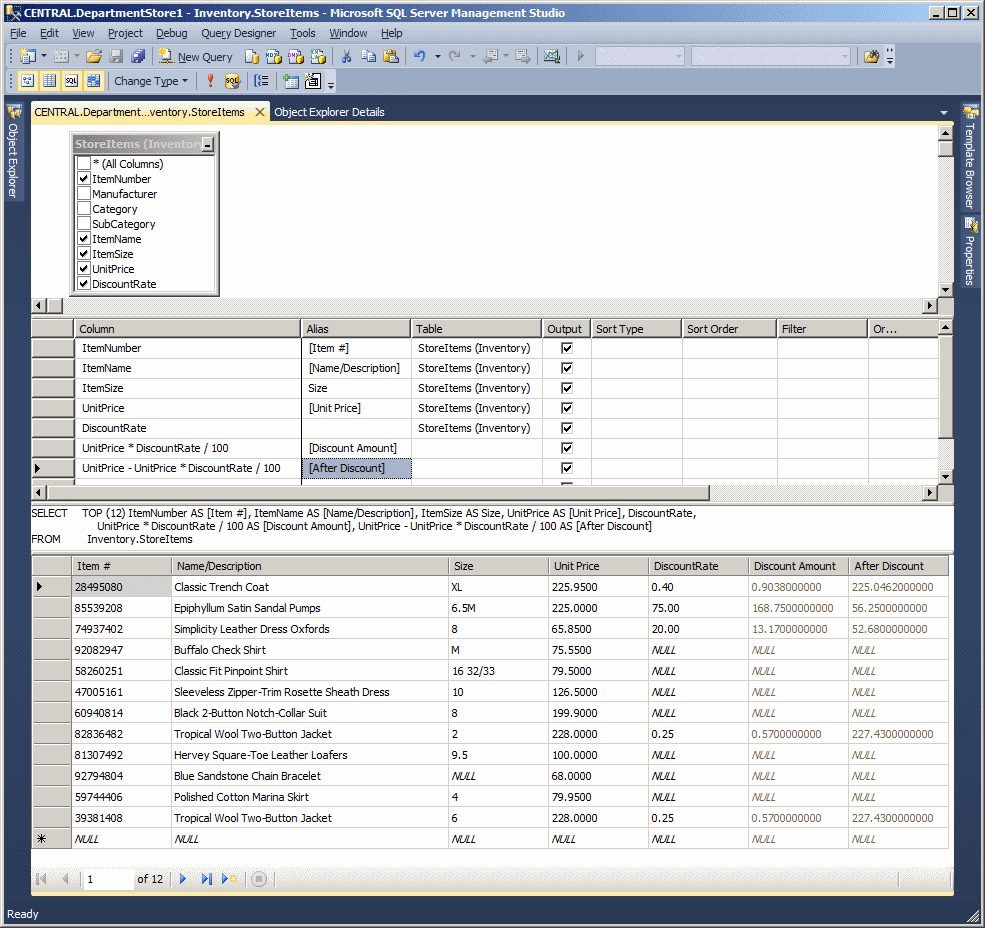Open the standard toolbar options overflow
Image resolution: width=985 pixels, height=928 pixels.
pyautogui.click(x=890, y=57)
